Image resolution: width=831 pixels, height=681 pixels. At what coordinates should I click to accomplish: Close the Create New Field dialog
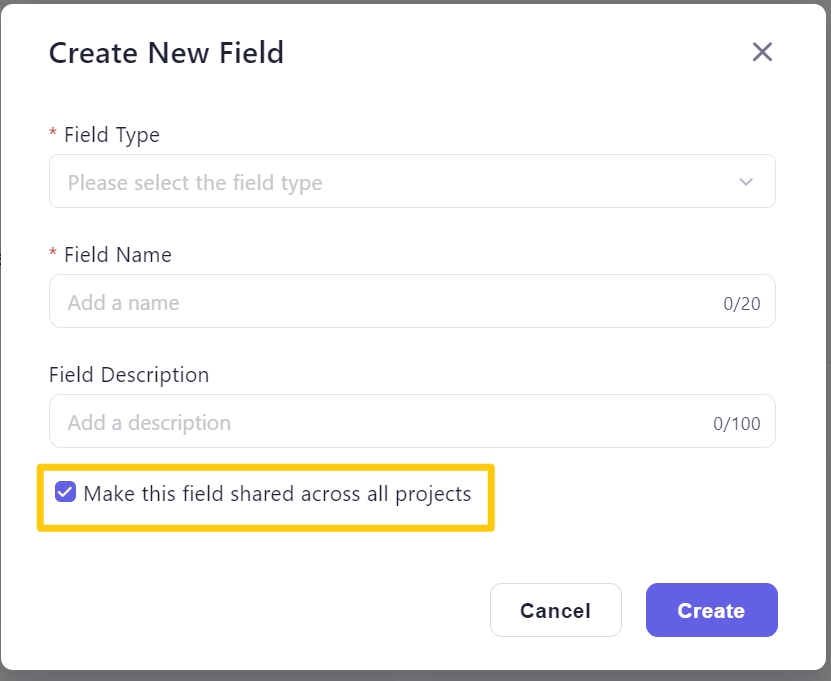pos(762,52)
